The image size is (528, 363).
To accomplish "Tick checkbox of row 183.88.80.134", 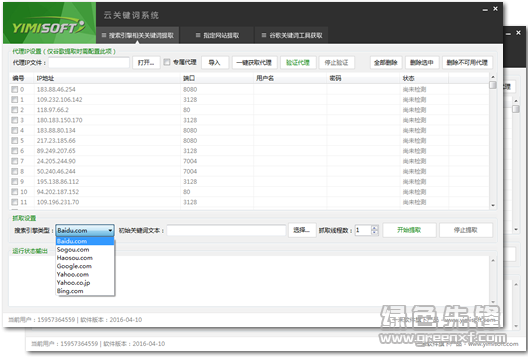I will (14, 130).
